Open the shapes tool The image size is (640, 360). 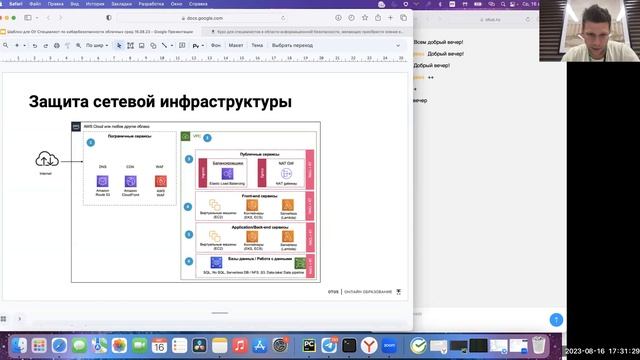153,46
